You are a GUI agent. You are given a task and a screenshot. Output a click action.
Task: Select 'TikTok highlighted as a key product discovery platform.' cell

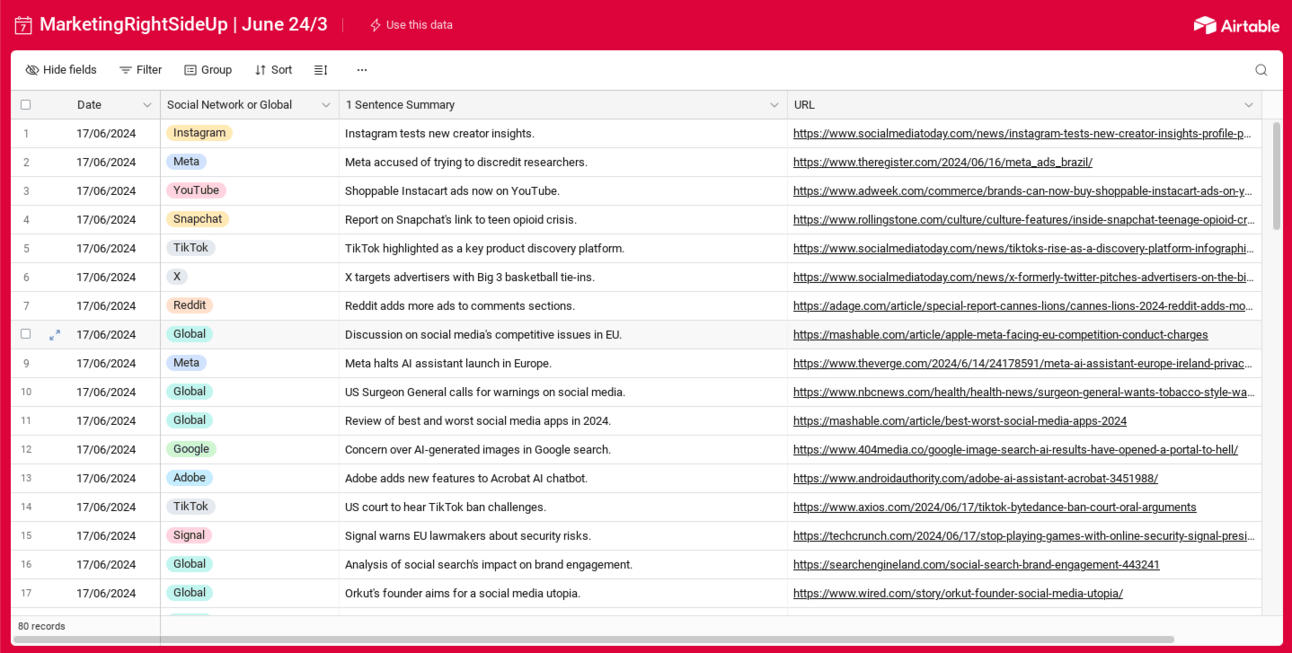click(x=563, y=249)
